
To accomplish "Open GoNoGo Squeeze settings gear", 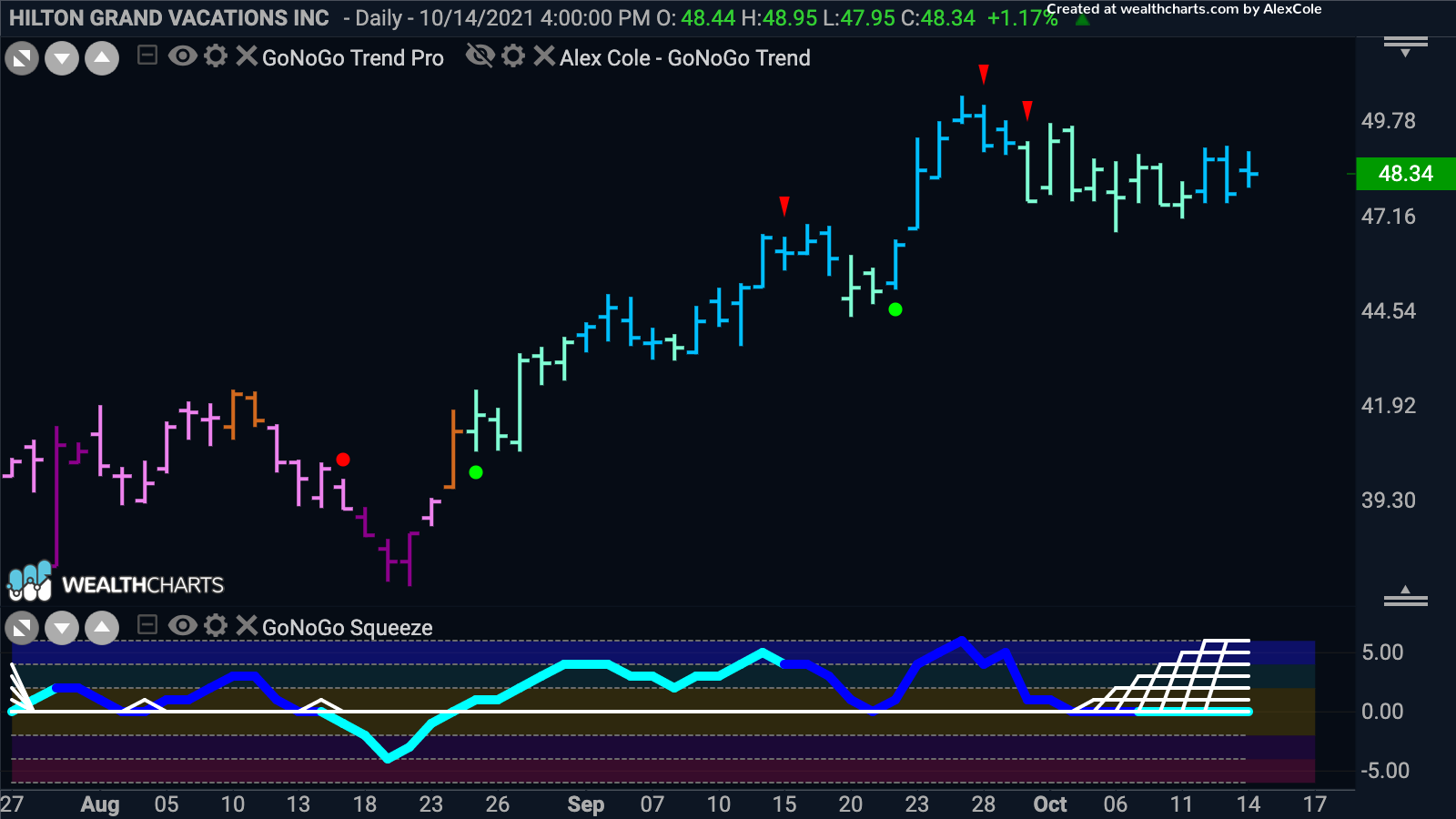I will [216, 625].
